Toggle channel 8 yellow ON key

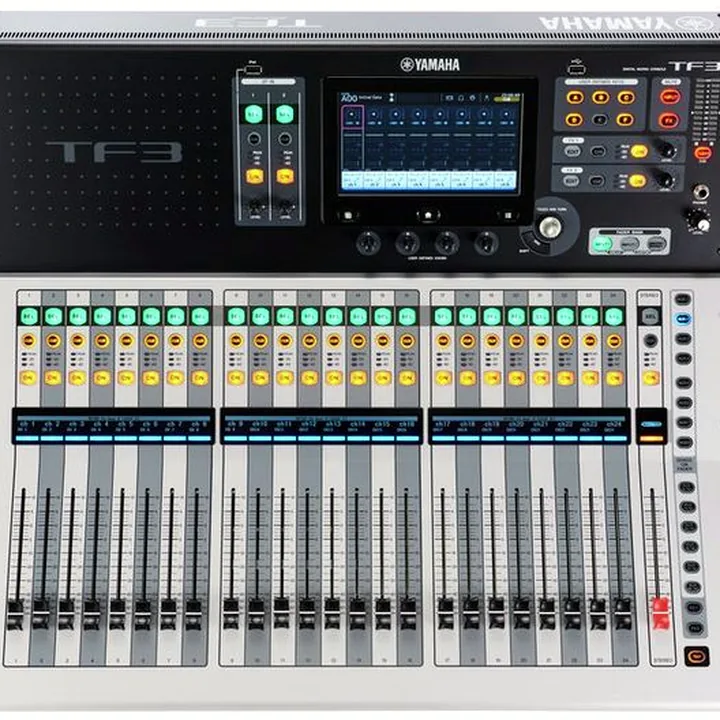click(x=199, y=378)
